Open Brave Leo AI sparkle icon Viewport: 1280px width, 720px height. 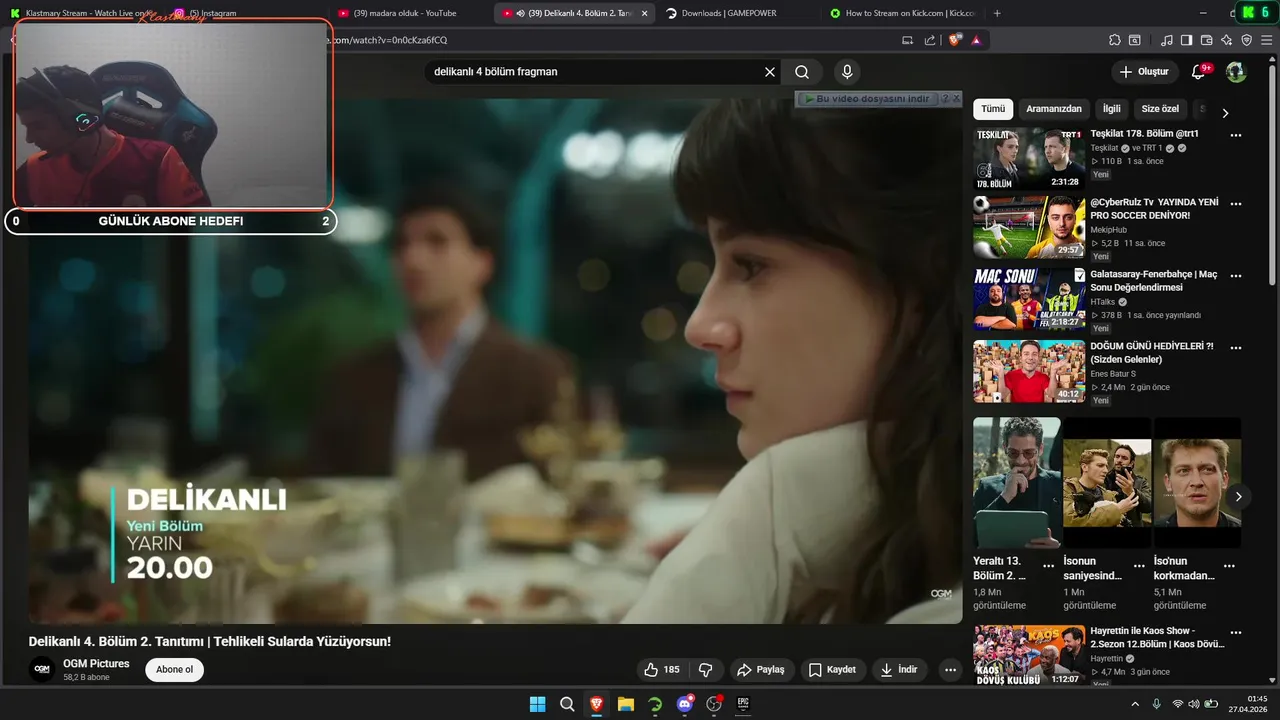point(1227,40)
